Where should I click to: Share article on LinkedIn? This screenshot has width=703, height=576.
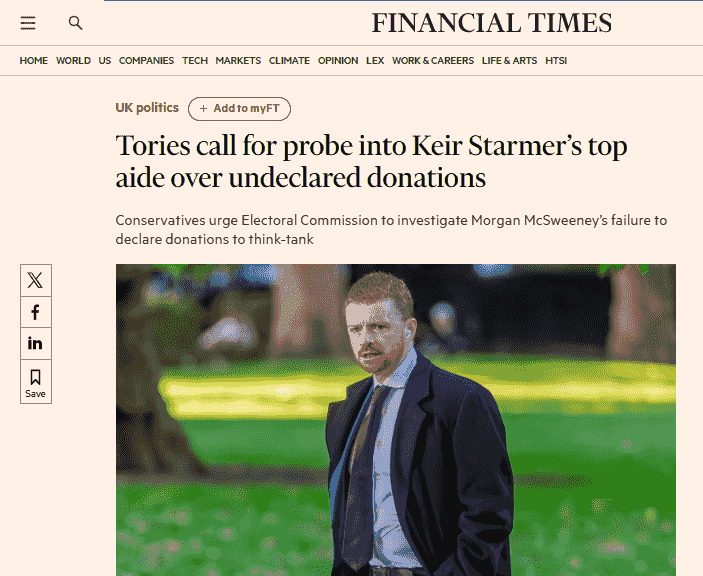(35, 343)
